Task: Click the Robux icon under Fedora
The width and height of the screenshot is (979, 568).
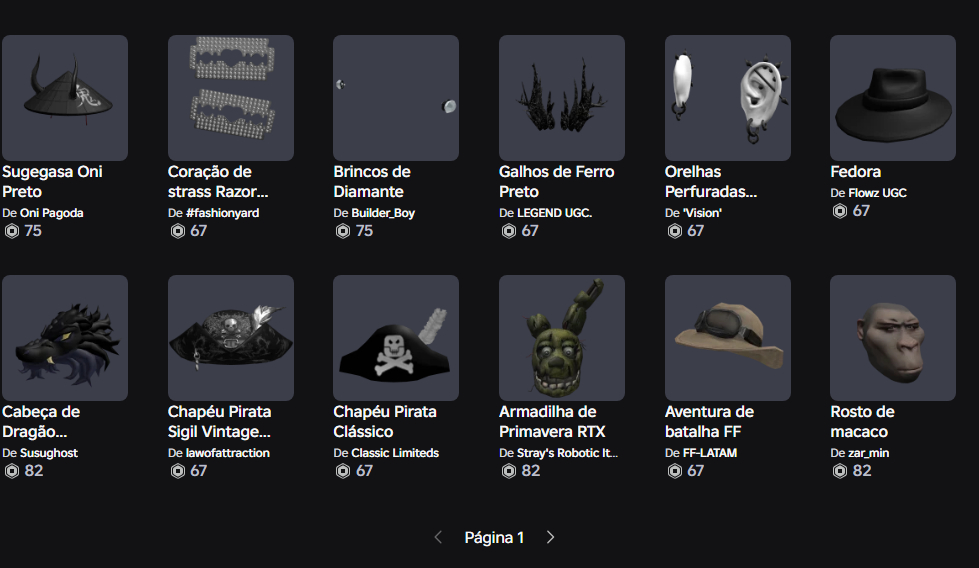Action: 840,211
